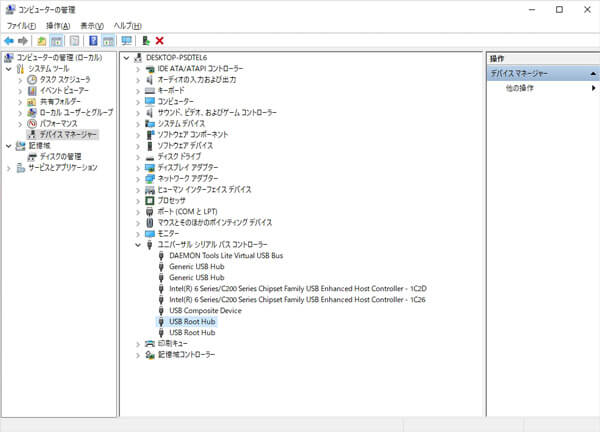The width and height of the screenshot is (600, 432).
Task: Click 他の操作 in the actions pane
Action: [x=520, y=89]
